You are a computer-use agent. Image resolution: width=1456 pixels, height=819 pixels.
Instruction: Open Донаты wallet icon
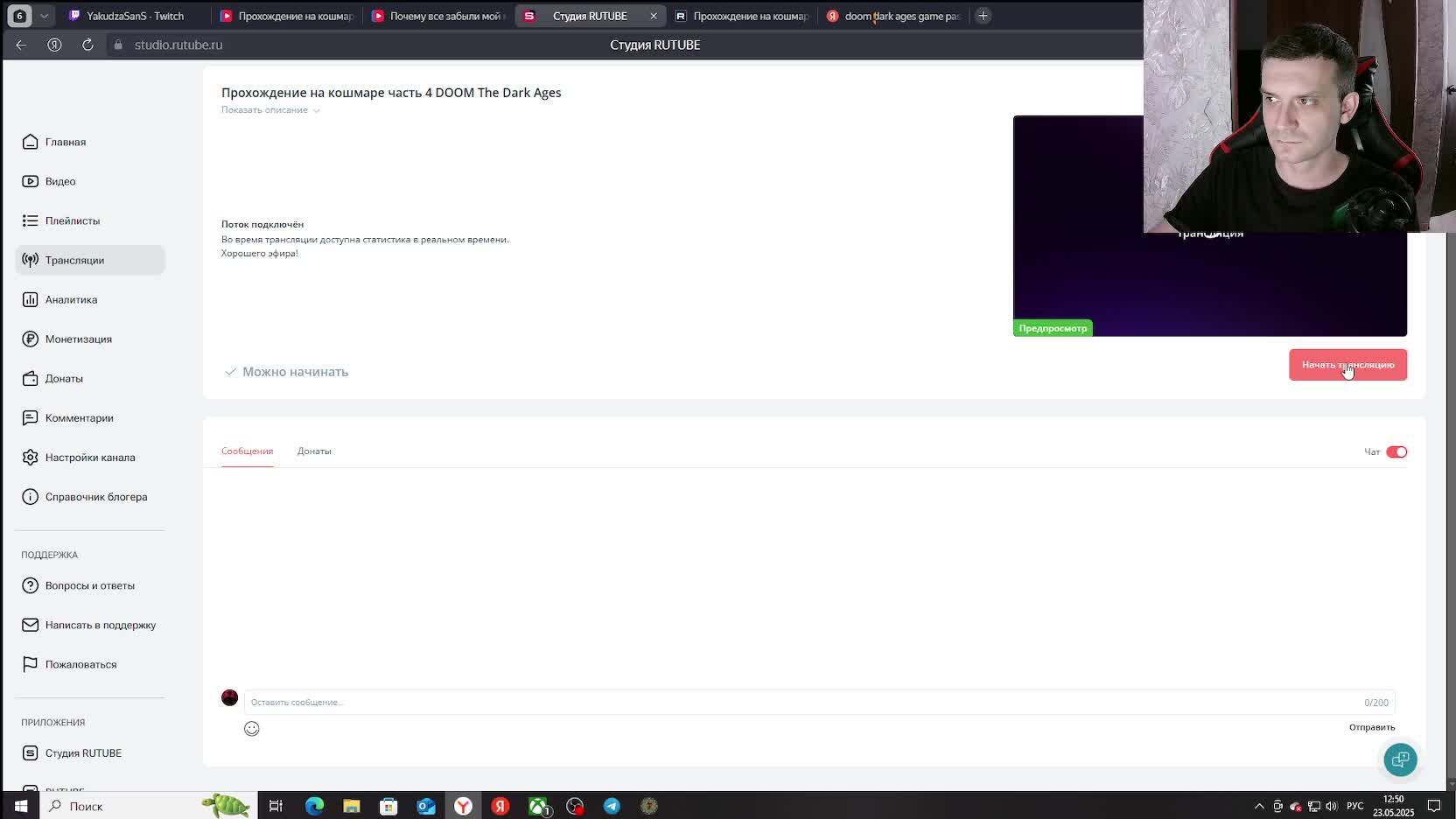pyautogui.click(x=31, y=378)
